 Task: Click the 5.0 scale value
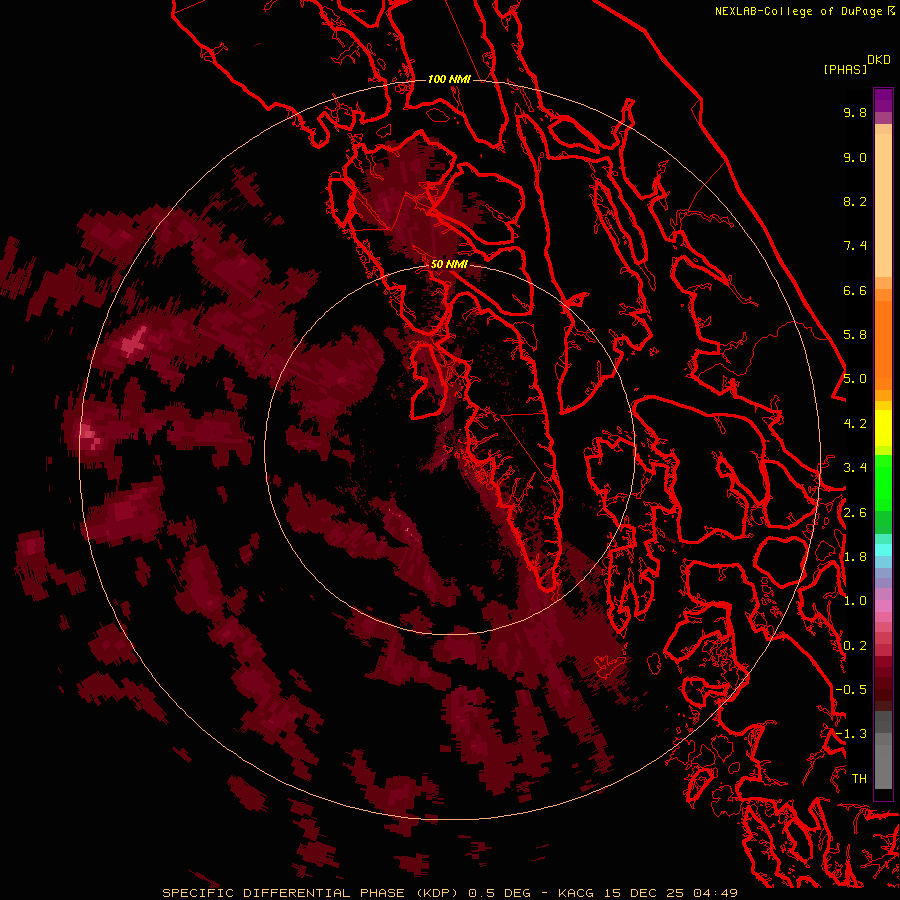coord(855,379)
